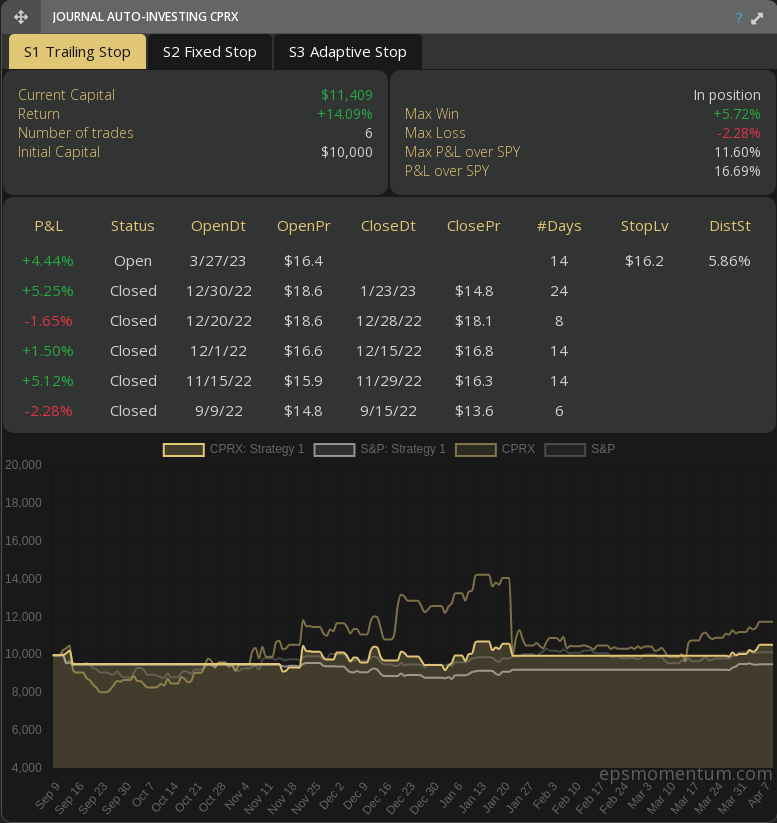Click the $14.8 close price of 1/23/23 trade
The width and height of the screenshot is (777, 823).
(x=474, y=291)
